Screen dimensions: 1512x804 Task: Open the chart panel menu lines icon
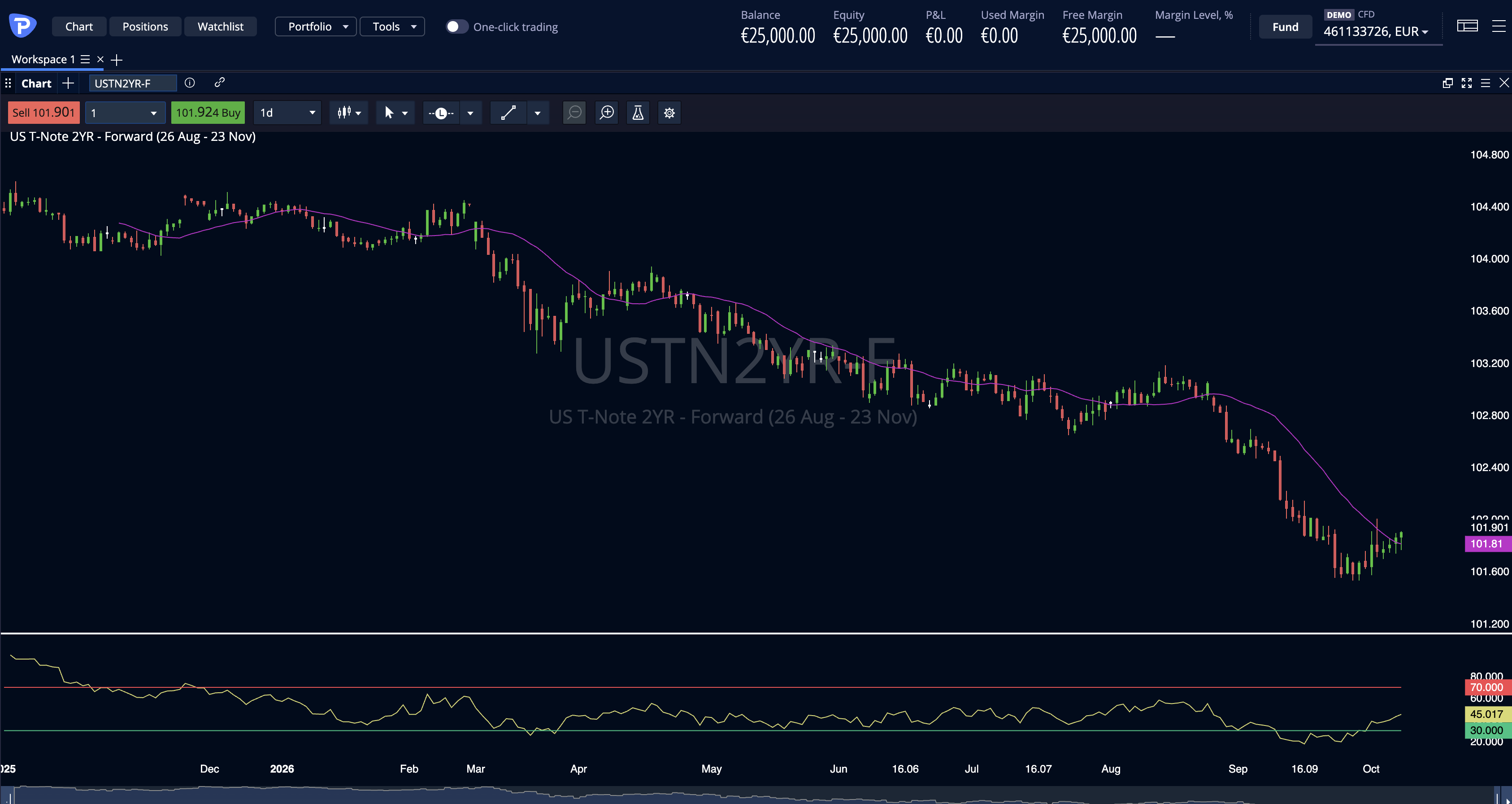(x=1486, y=83)
